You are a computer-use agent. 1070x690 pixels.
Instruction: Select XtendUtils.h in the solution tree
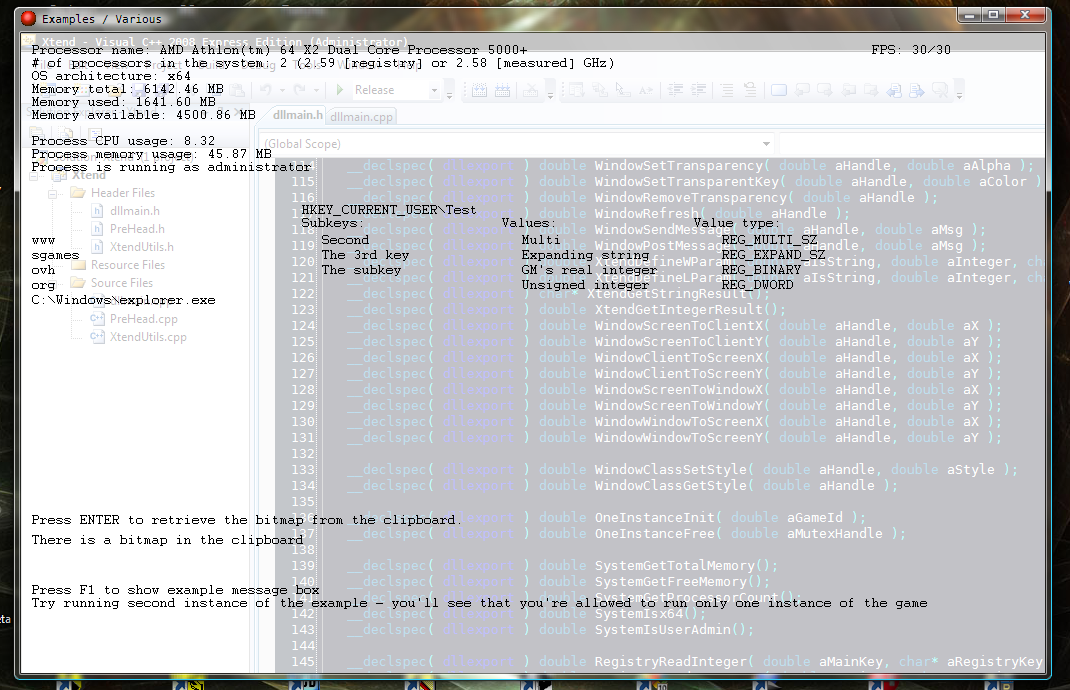point(141,247)
